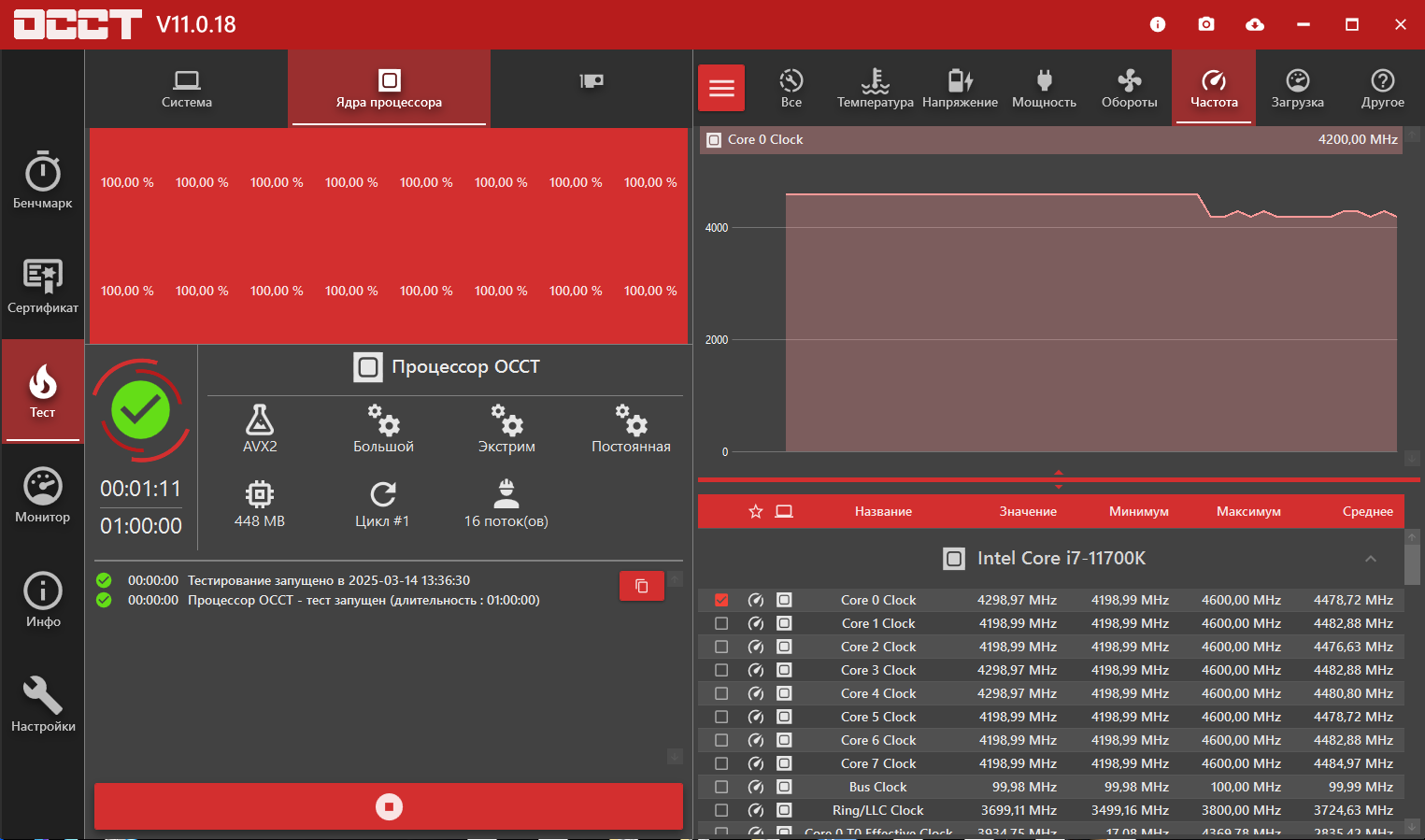1425x840 pixels.
Task: Sort table by Среднее column
Action: point(1368,511)
